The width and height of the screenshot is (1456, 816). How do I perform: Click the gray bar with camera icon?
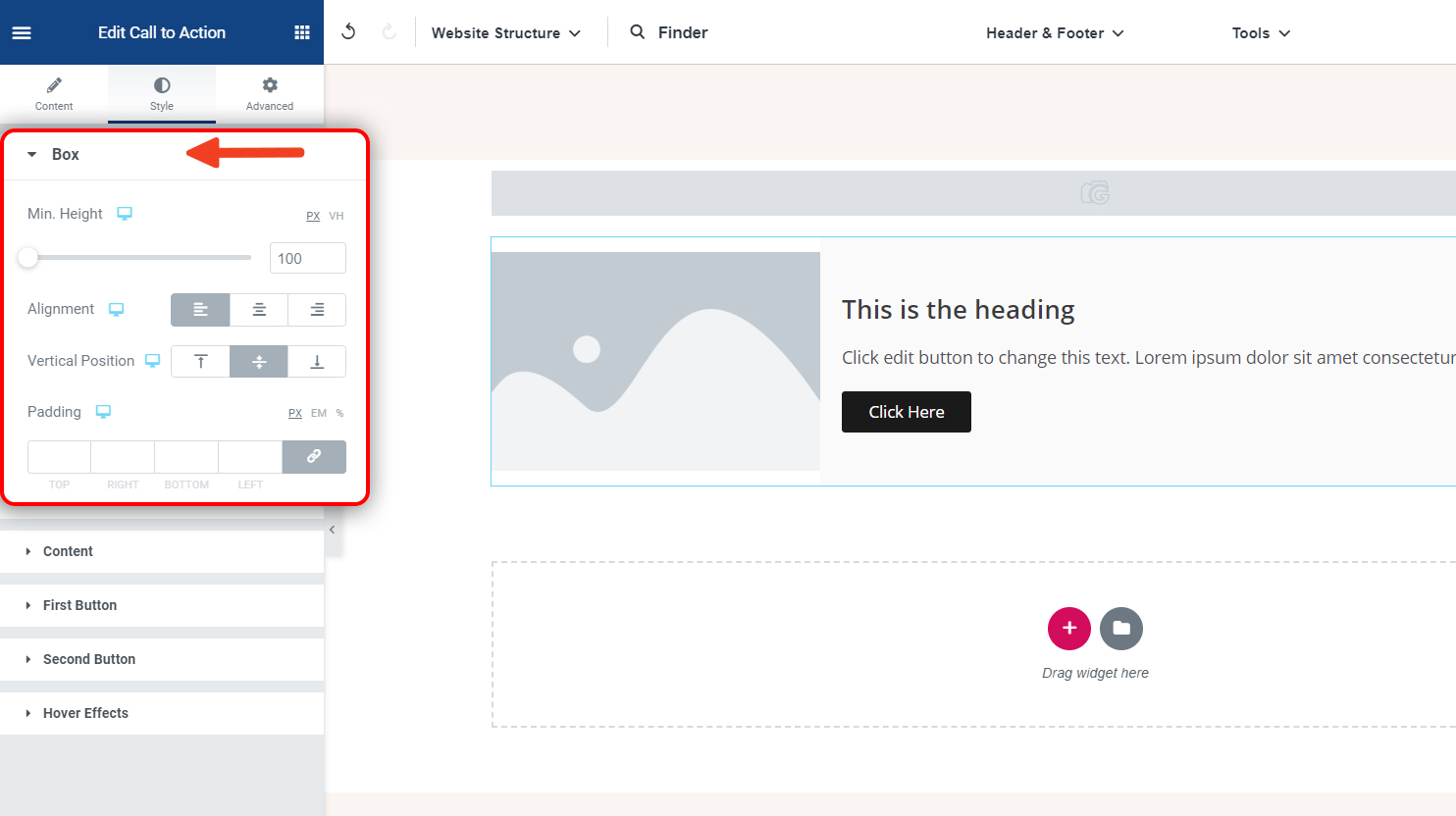coord(973,193)
